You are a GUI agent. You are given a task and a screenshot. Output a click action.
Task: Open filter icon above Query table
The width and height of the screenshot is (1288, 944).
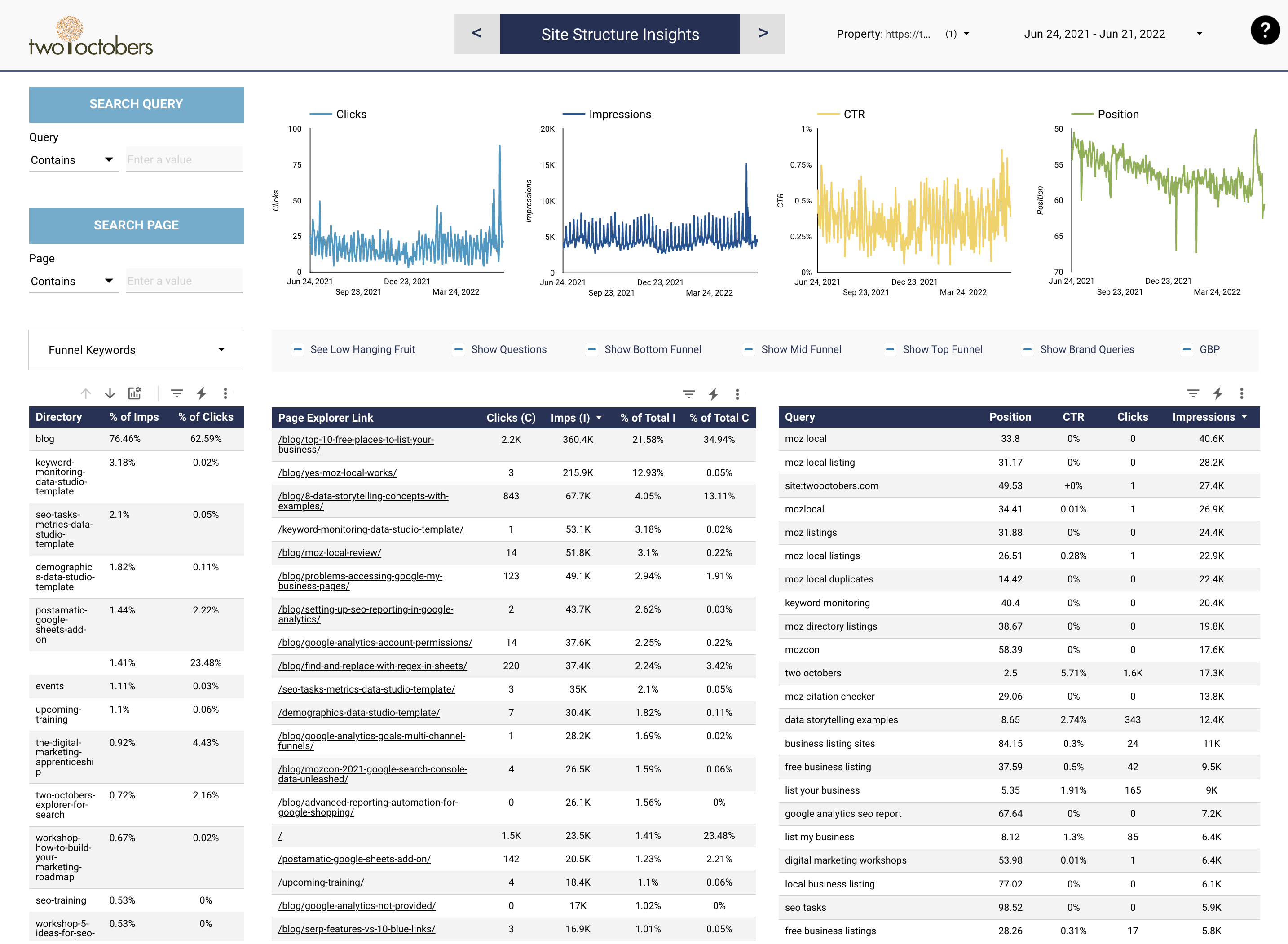[1193, 393]
